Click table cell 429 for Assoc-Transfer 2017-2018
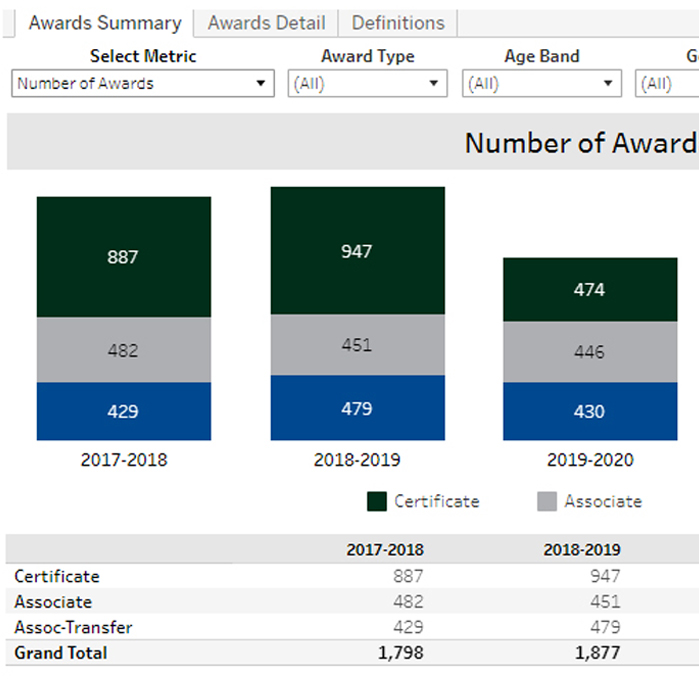Screen dimensions: 699x699 [408, 627]
